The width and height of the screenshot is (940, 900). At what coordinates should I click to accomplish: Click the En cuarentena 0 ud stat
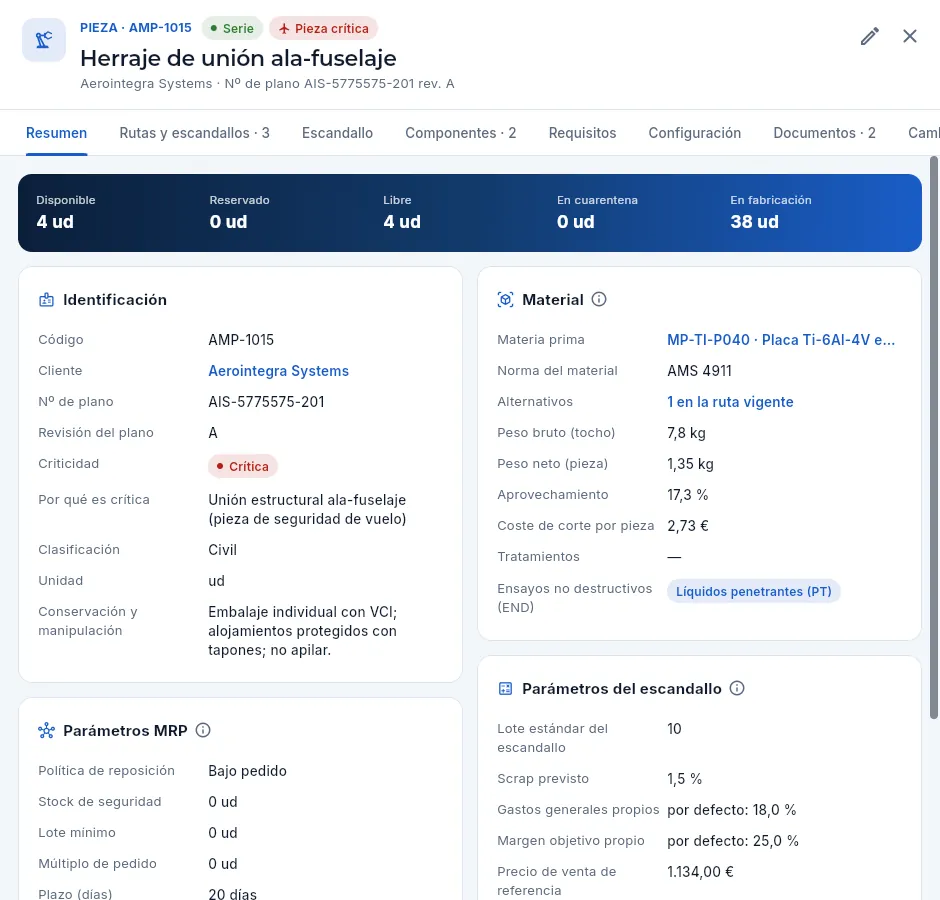coord(597,213)
